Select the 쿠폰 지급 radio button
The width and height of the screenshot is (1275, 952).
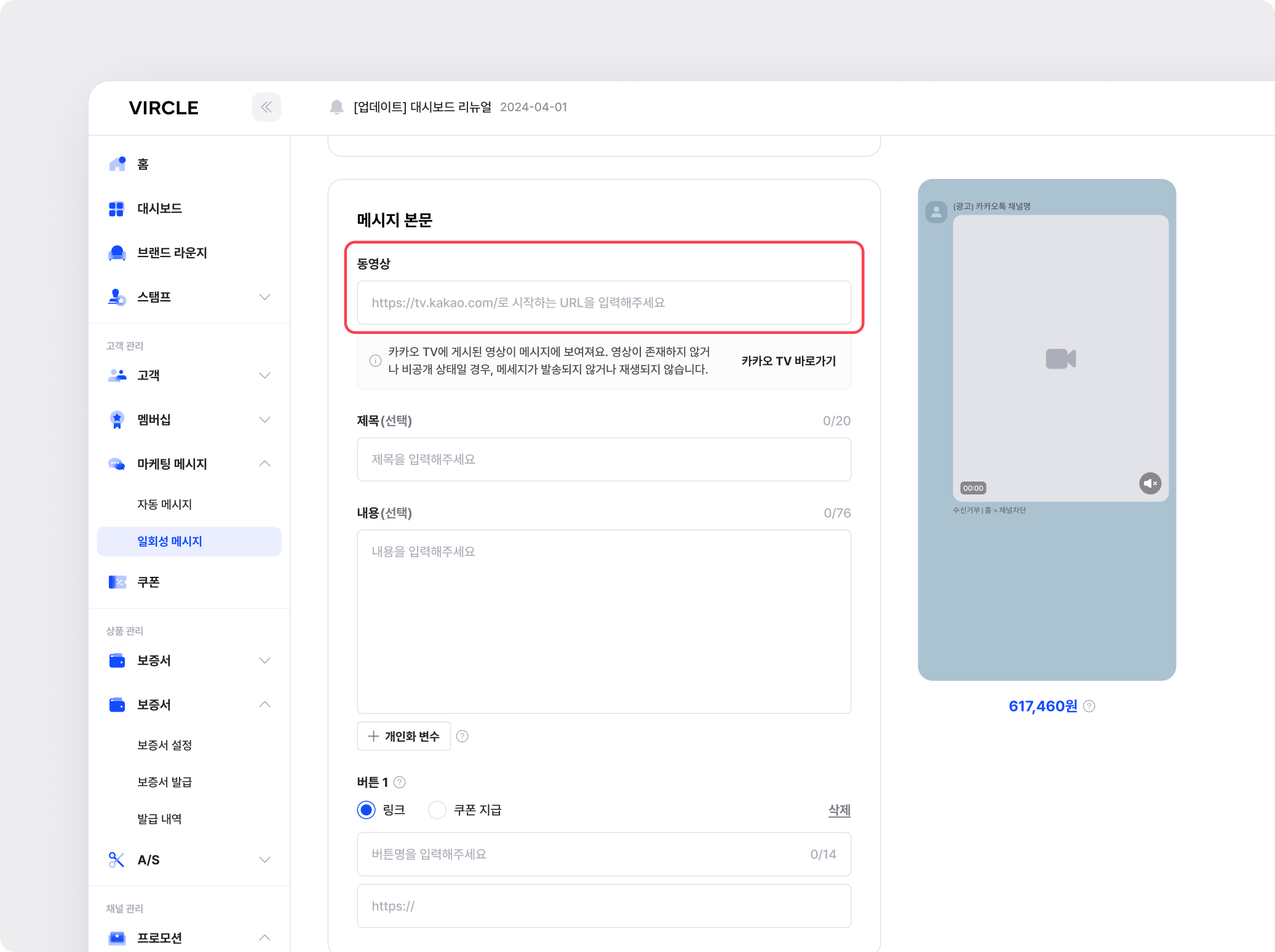click(437, 810)
